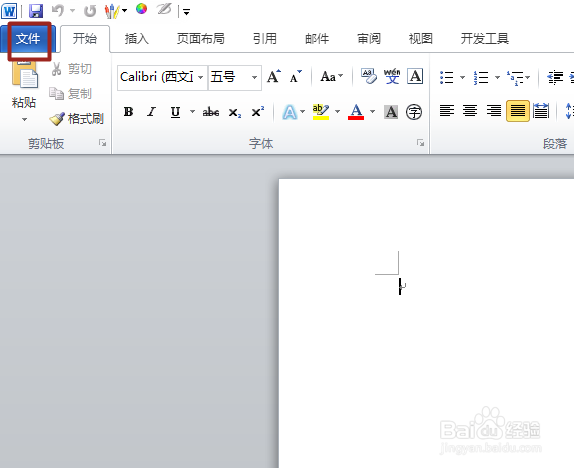Align text right
574x468 pixels.
[x=494, y=111]
